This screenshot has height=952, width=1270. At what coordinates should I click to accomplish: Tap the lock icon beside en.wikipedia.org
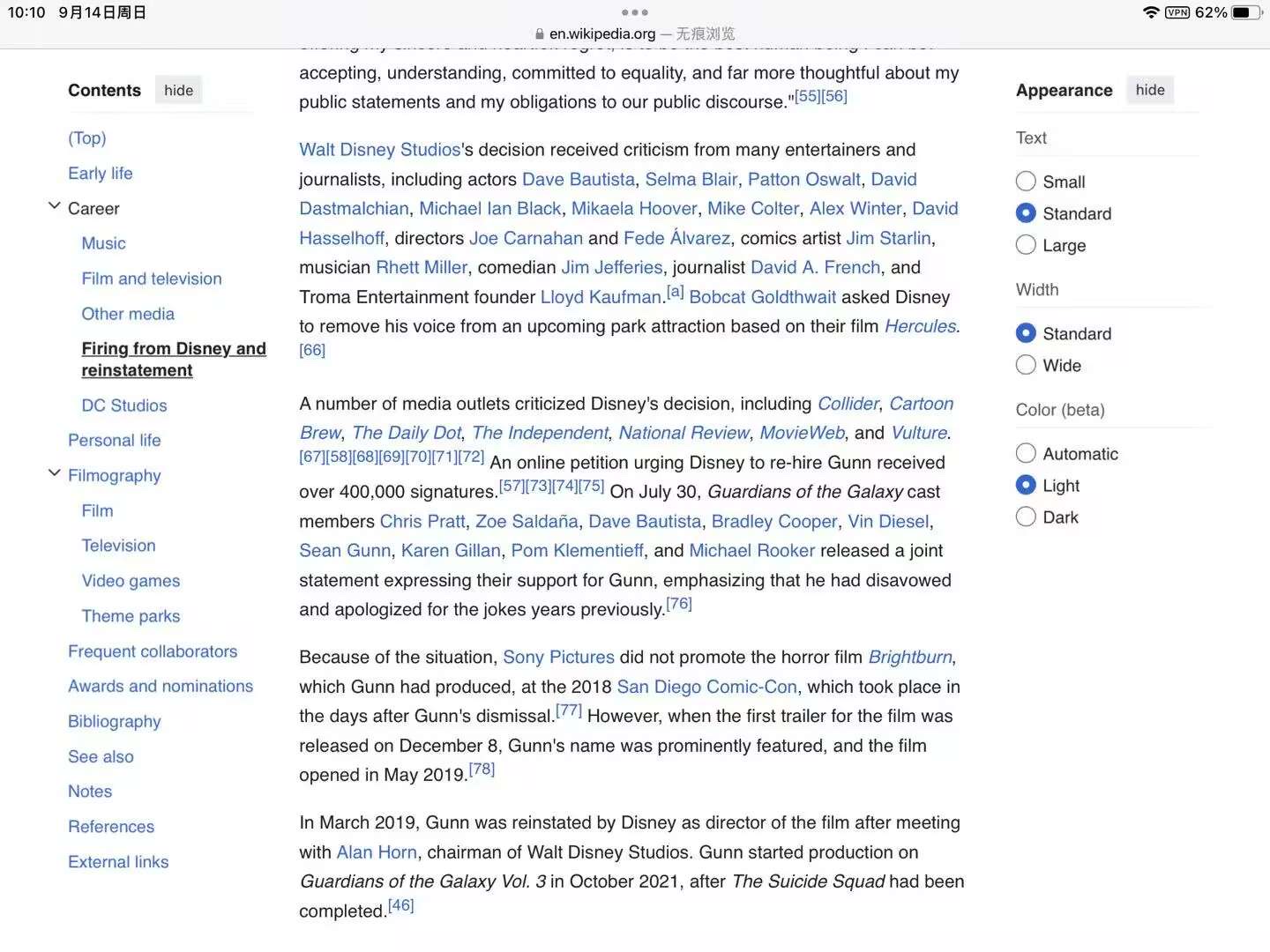pos(540,34)
